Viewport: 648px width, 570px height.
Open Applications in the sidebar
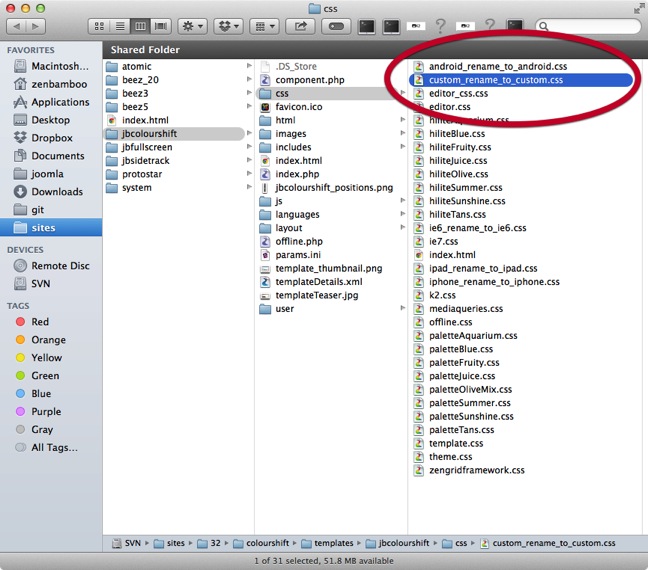pos(51,102)
